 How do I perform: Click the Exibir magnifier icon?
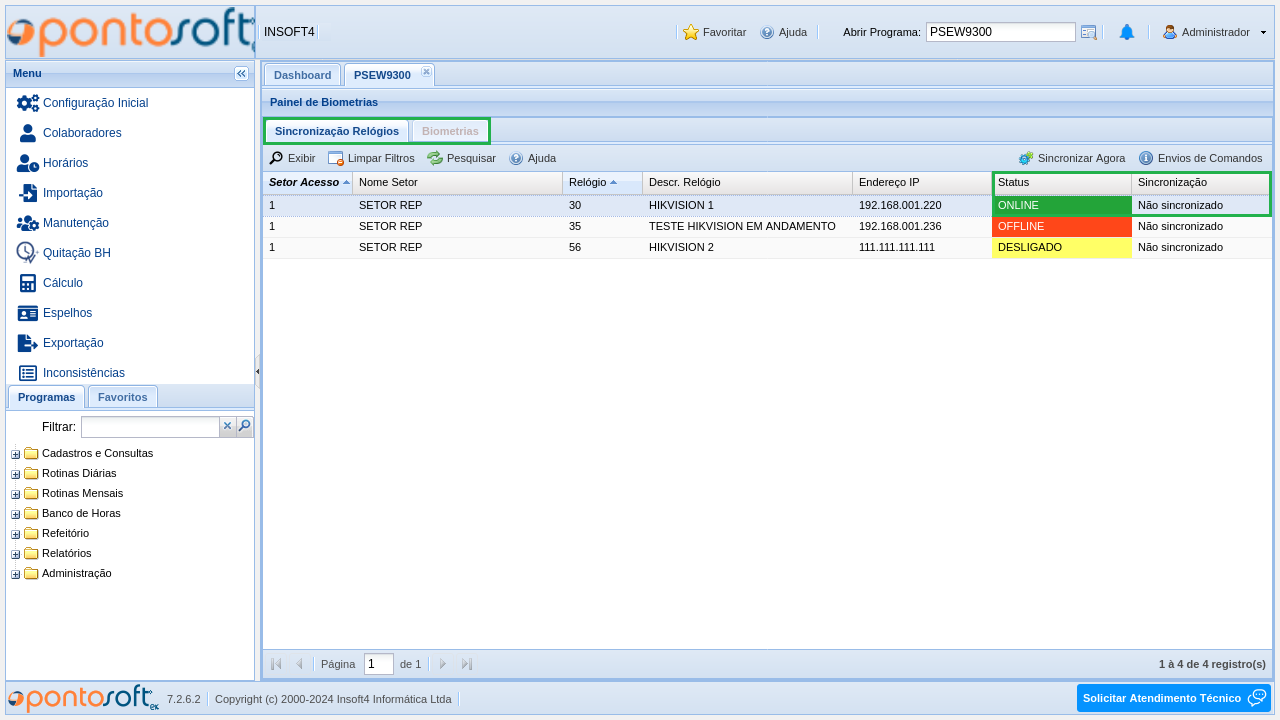[276, 158]
